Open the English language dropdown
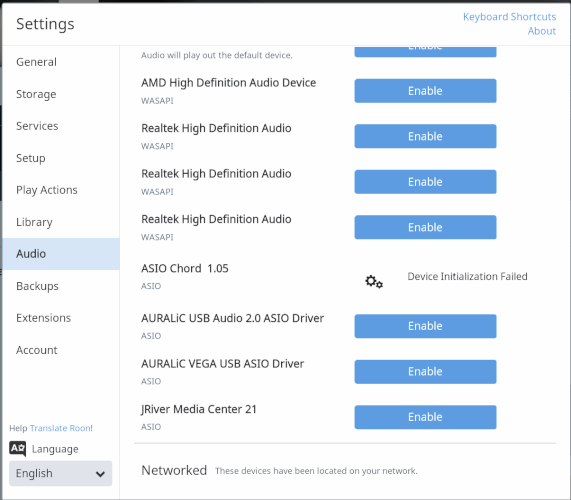The width and height of the screenshot is (571, 500). [x=60, y=473]
